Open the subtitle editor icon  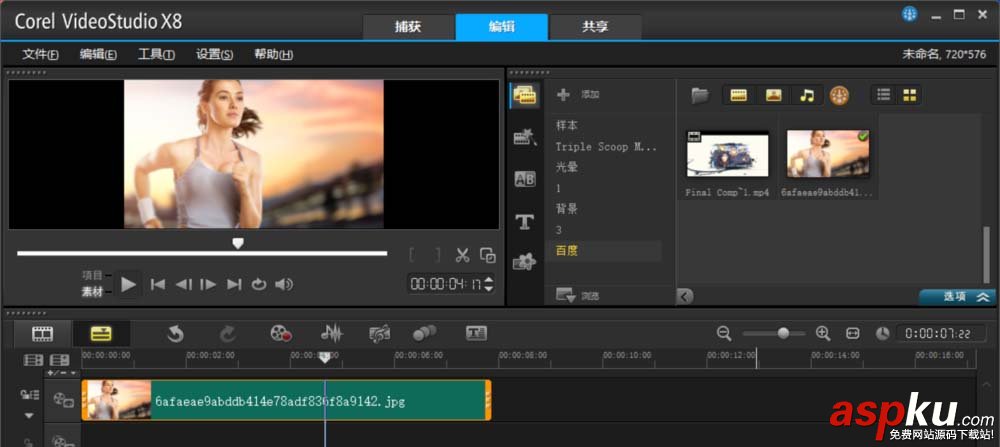[476, 333]
